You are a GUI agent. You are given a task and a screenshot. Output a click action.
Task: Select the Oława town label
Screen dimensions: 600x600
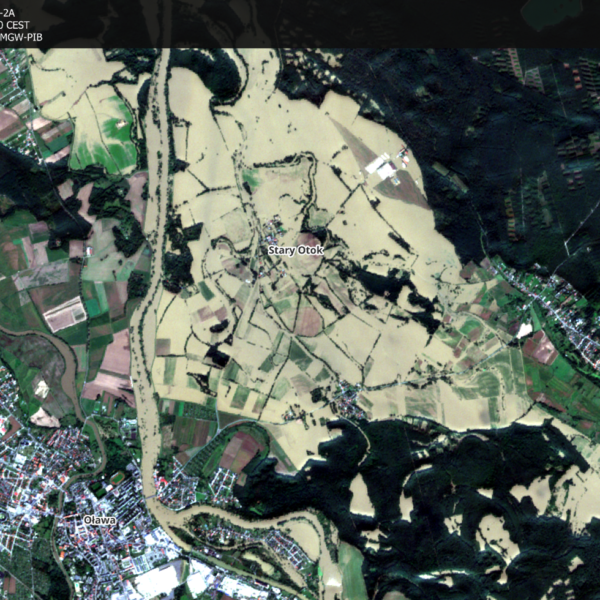pos(100,520)
